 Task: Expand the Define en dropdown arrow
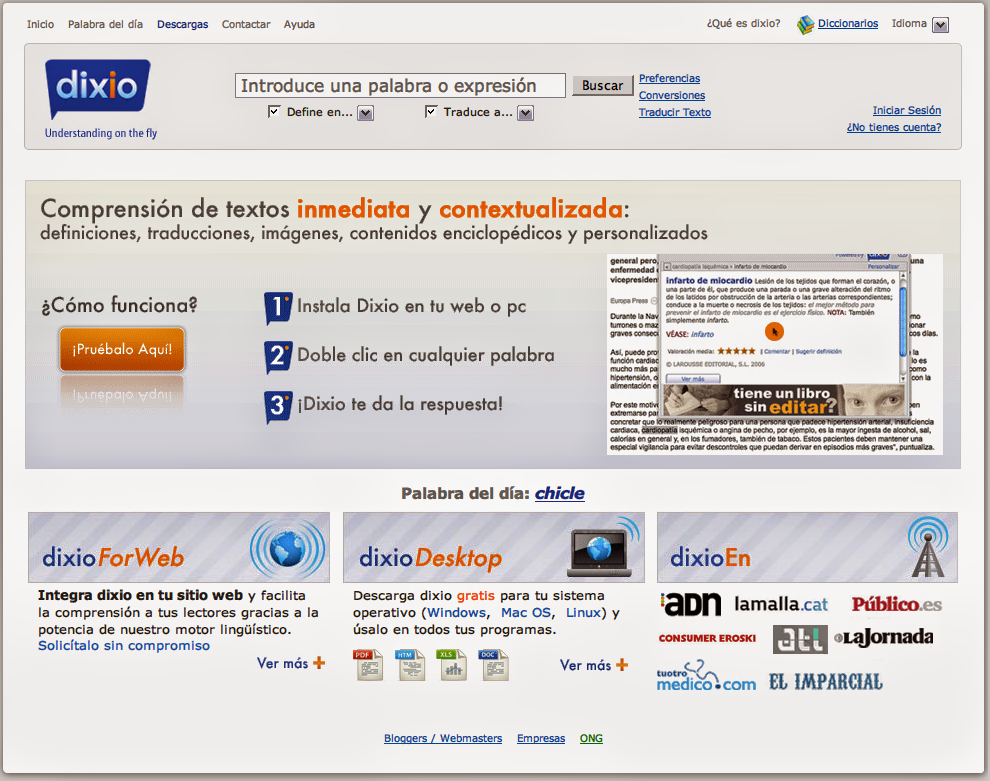tap(366, 113)
